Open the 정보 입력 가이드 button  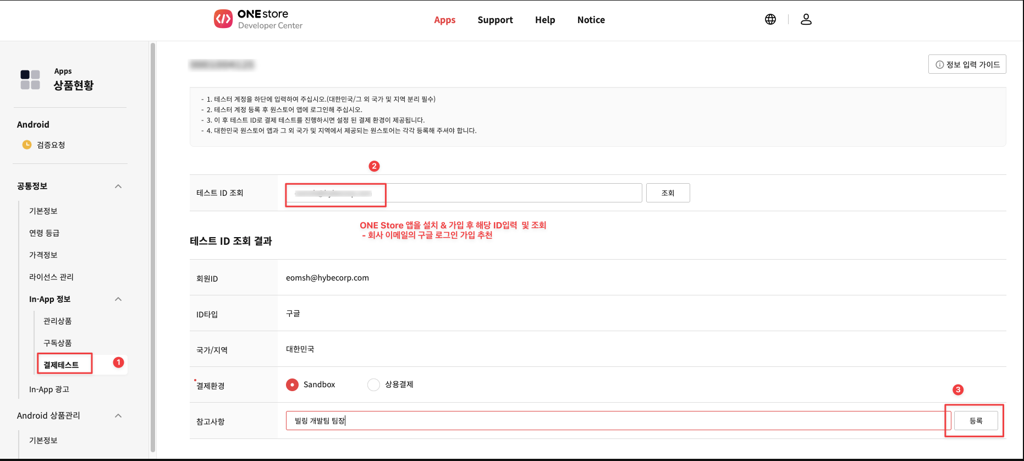click(967, 65)
